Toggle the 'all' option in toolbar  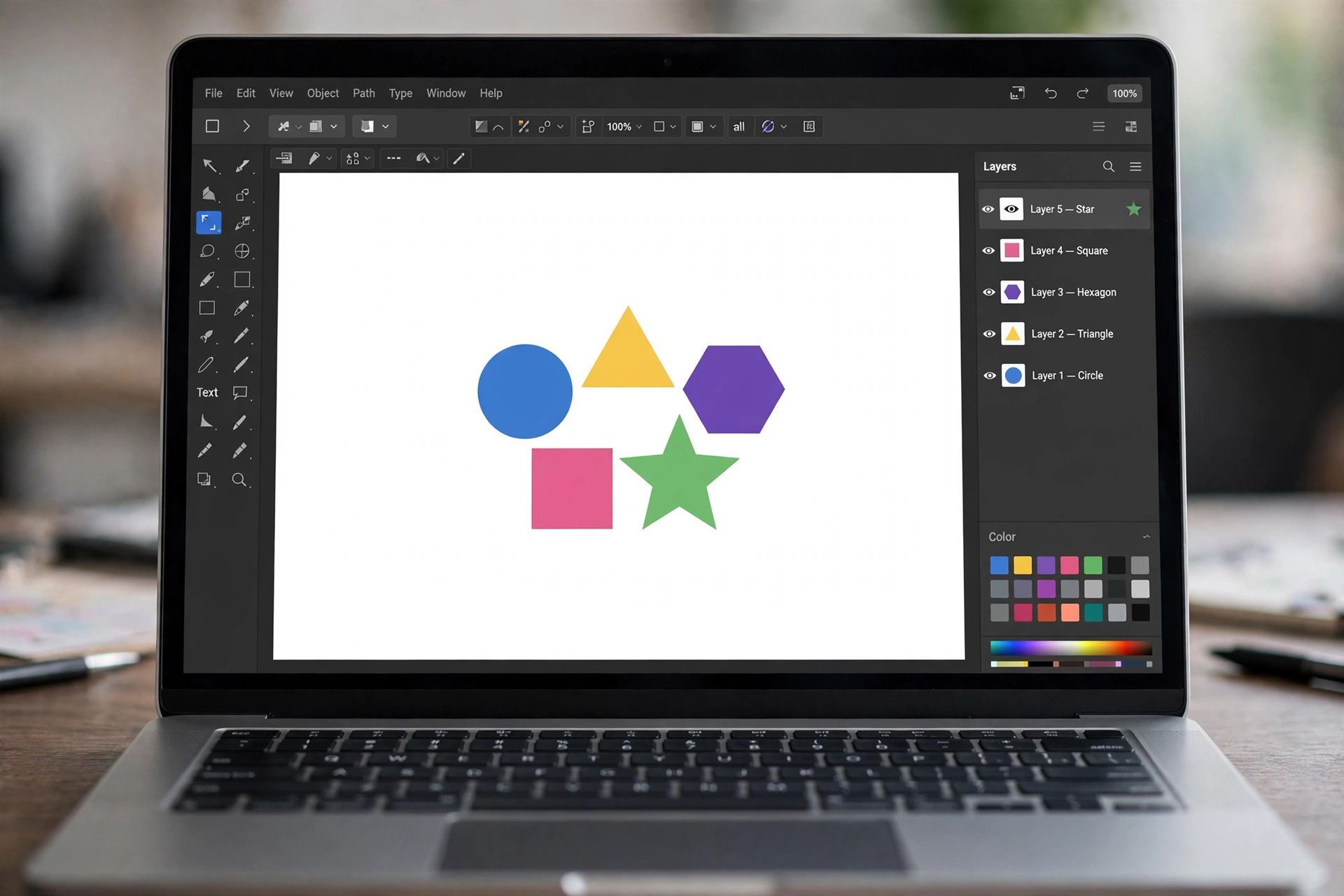pos(738,127)
